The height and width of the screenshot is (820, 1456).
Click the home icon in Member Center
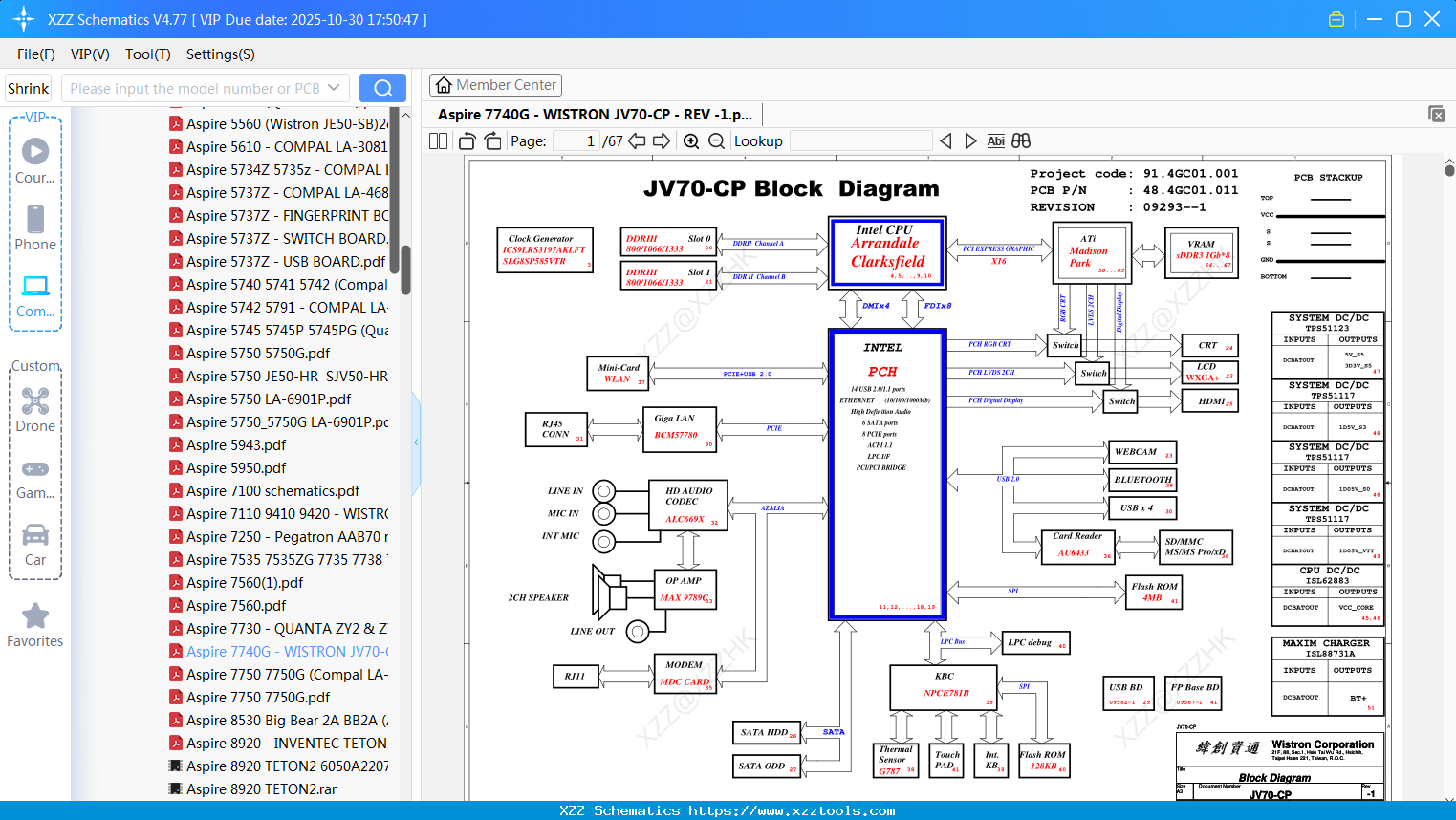pos(443,85)
